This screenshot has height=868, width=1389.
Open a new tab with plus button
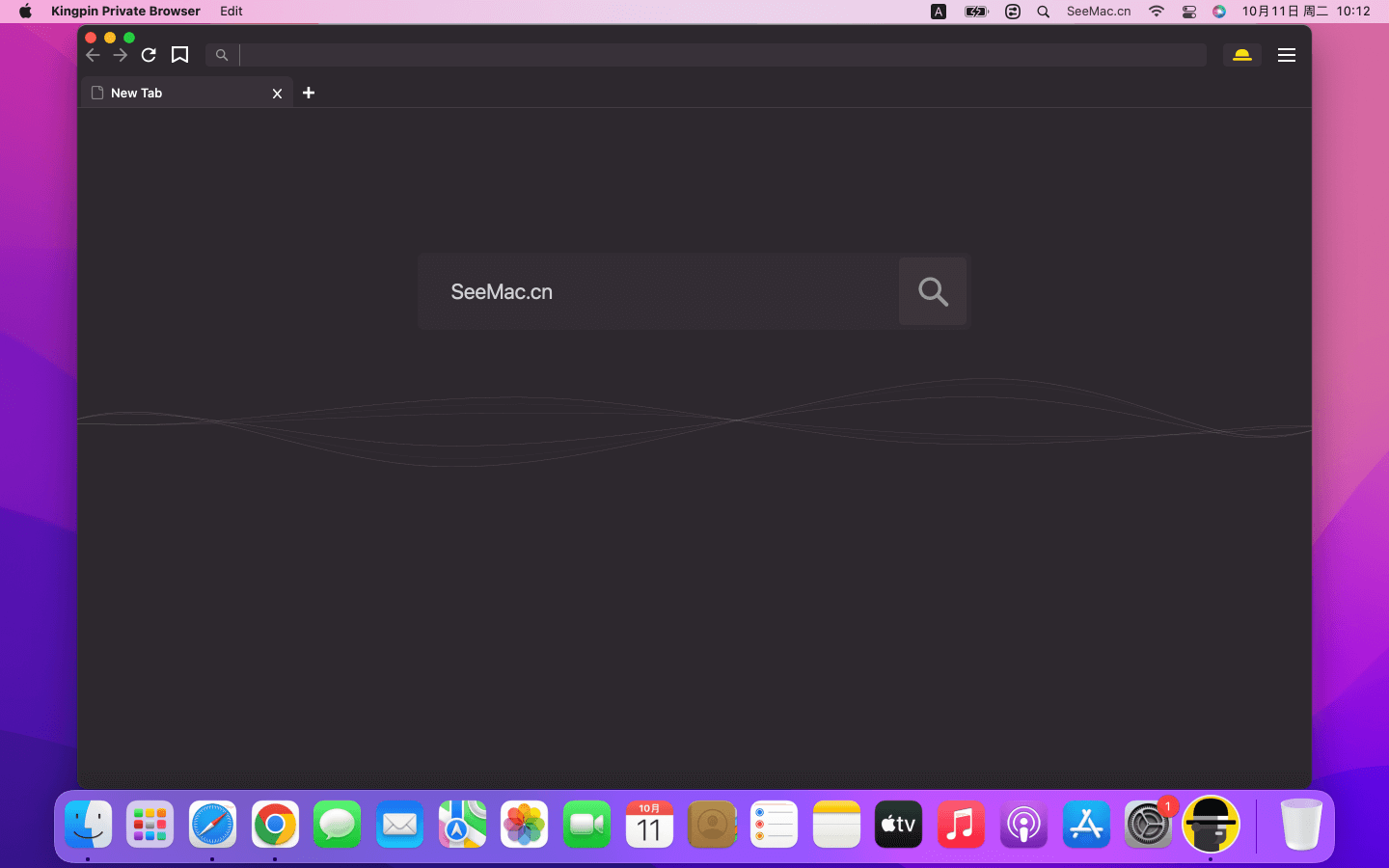pos(309,93)
